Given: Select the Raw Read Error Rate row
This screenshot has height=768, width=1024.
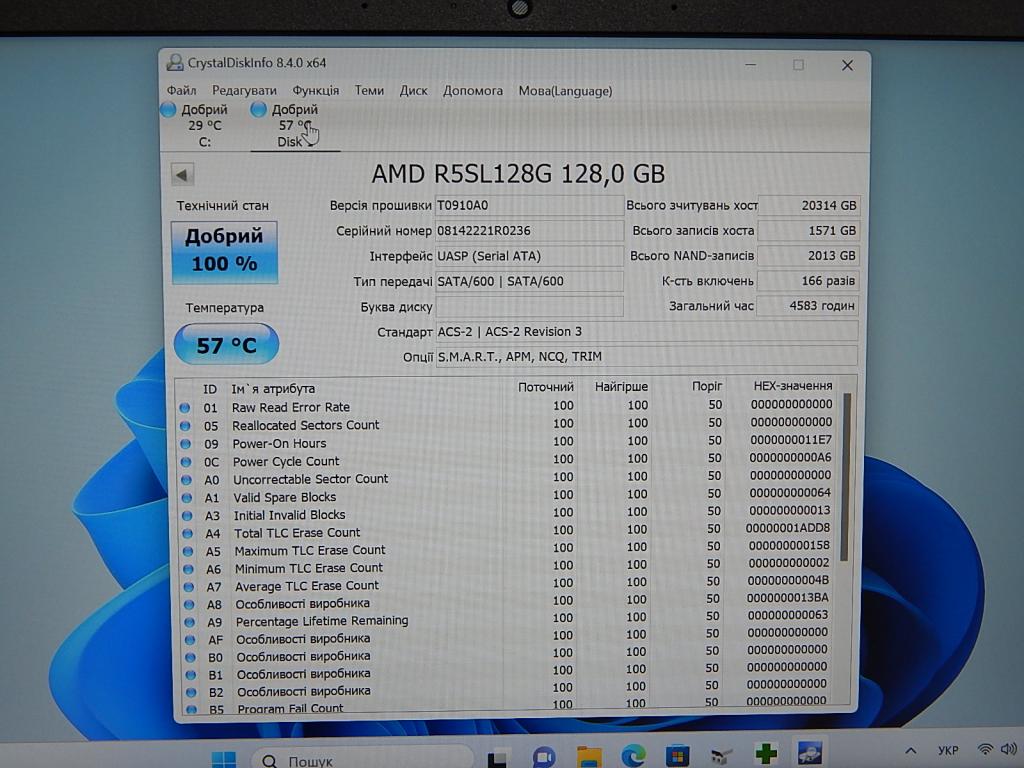Looking at the screenshot, I should click(x=508, y=406).
